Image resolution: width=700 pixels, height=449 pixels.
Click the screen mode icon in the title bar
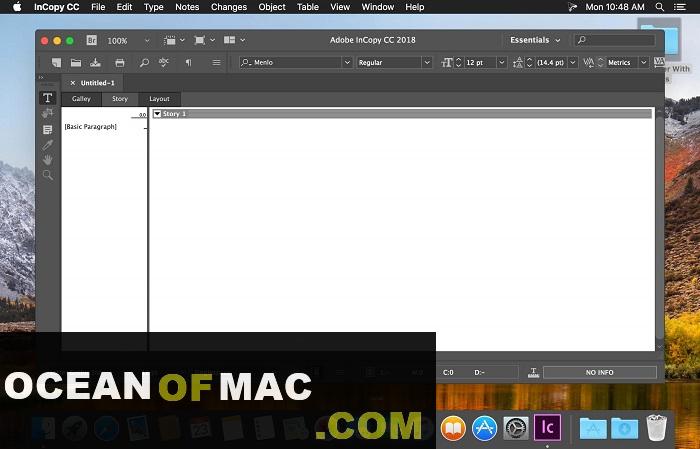(200, 40)
